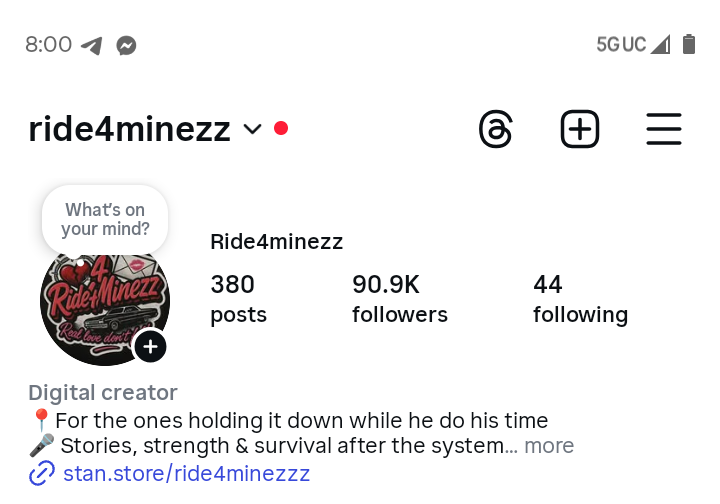The height and width of the screenshot is (504, 720).
Task: Open the 90.9K followers list
Action: pos(399,299)
